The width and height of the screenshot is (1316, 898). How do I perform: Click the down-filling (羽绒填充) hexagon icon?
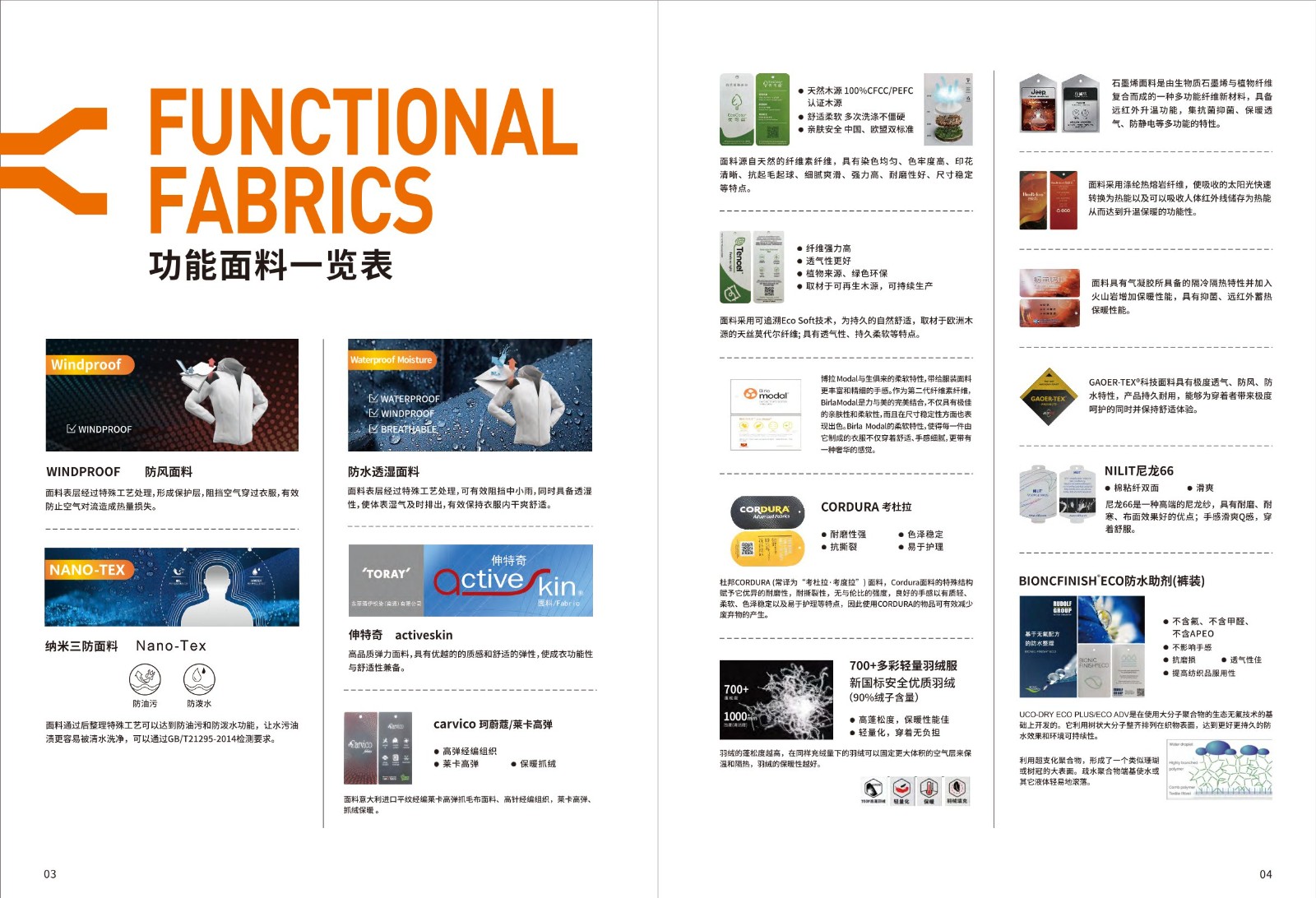957,788
